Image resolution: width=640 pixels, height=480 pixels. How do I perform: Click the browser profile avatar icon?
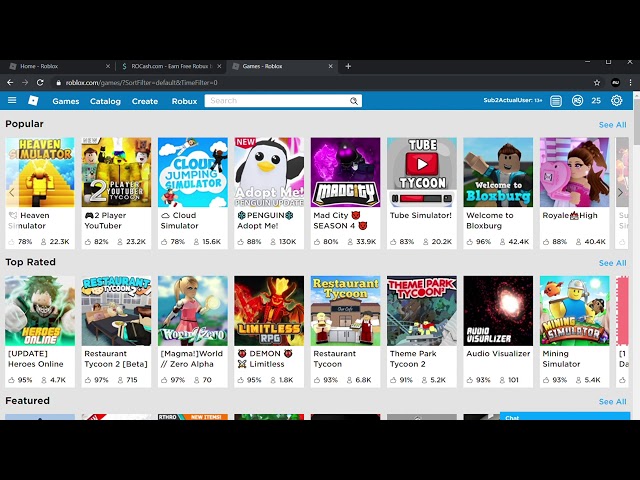pyautogui.click(x=616, y=83)
